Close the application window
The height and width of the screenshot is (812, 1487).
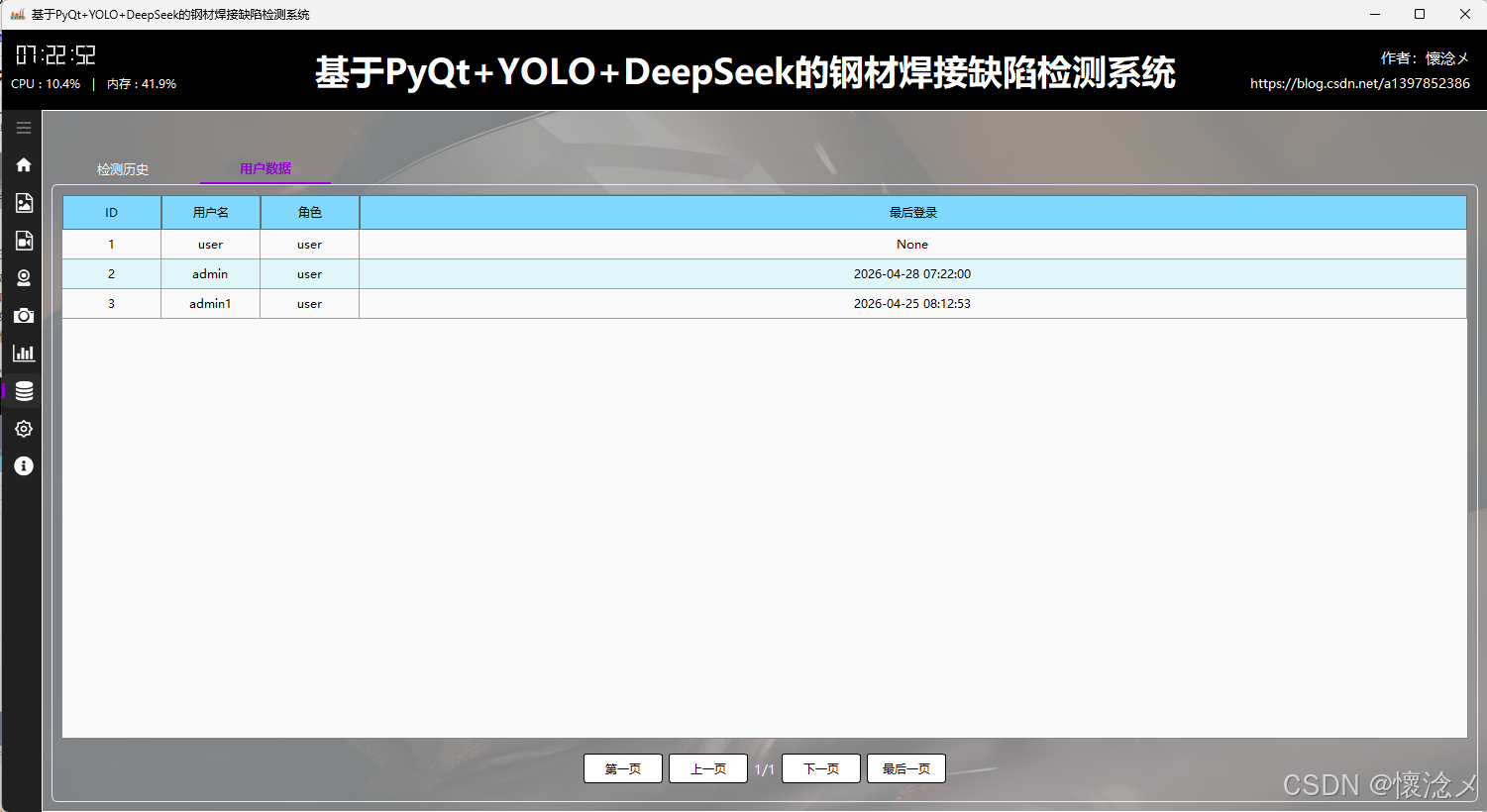pos(1465,14)
